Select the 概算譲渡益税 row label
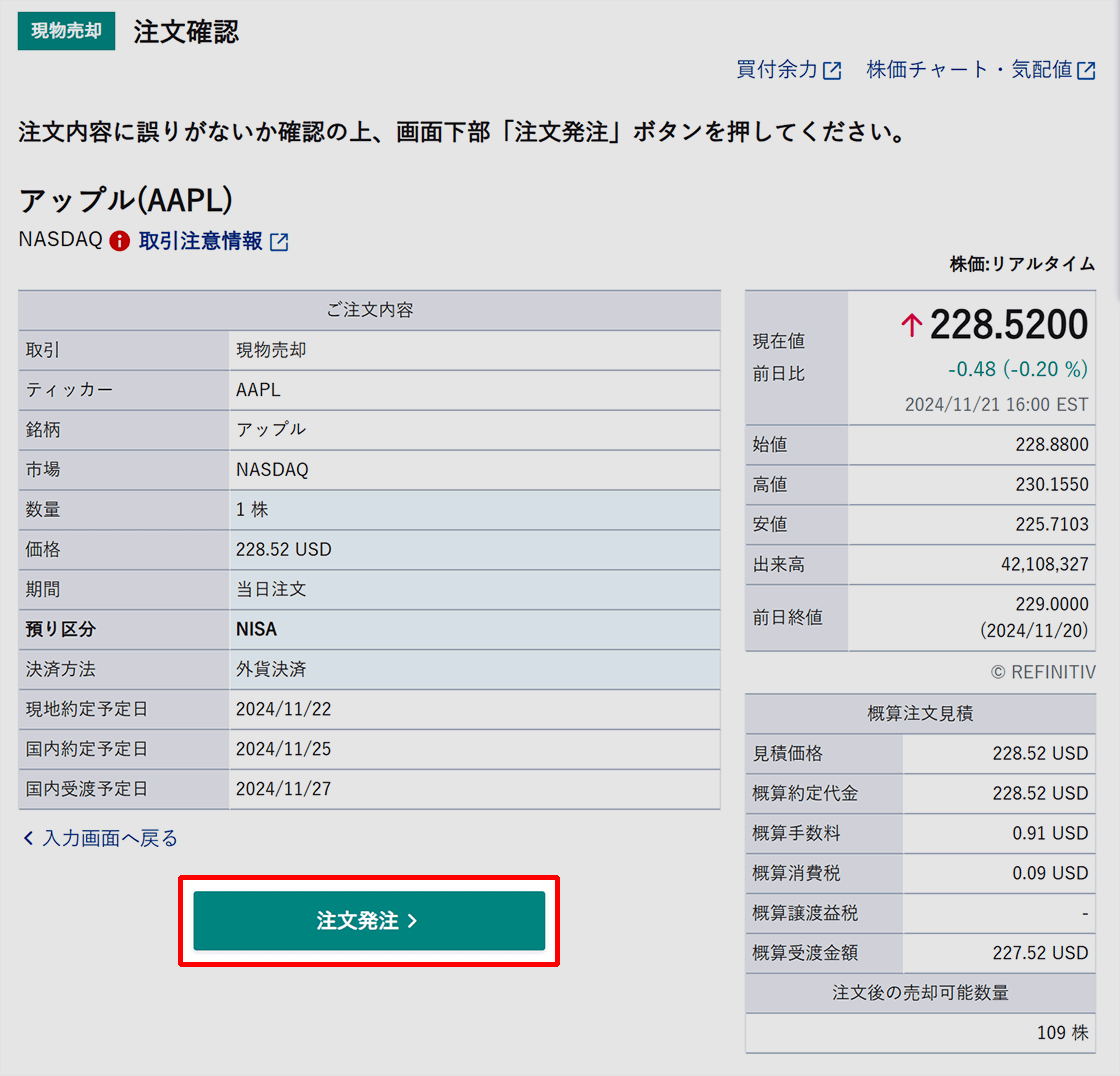Image resolution: width=1120 pixels, height=1076 pixels. coord(806,913)
